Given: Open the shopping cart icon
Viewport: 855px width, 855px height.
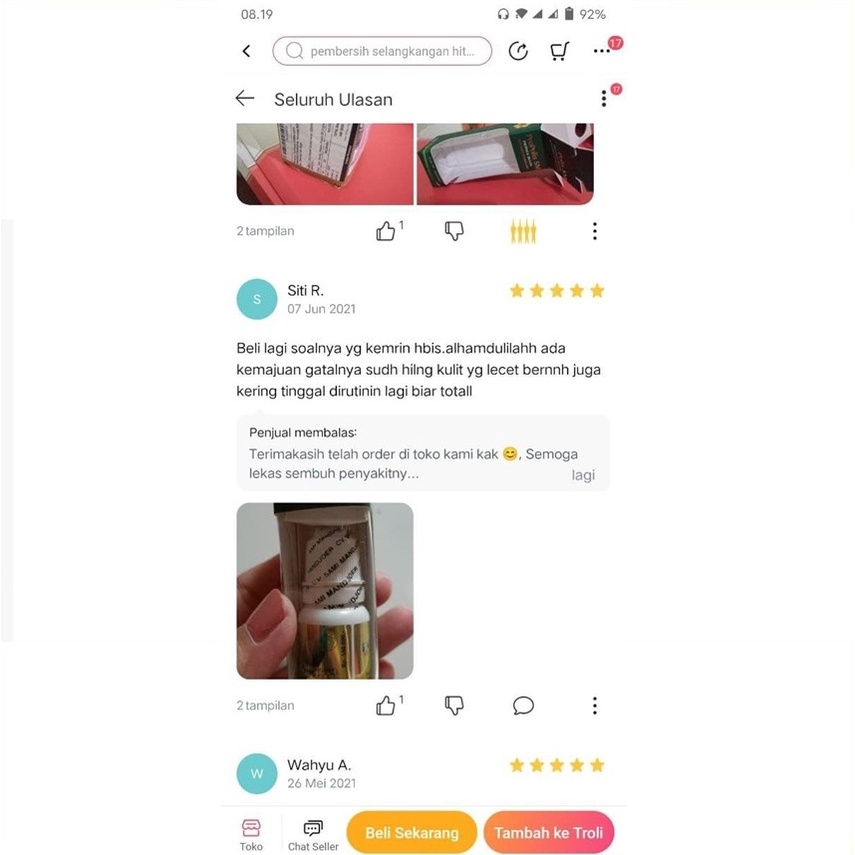Looking at the screenshot, I should [559, 51].
